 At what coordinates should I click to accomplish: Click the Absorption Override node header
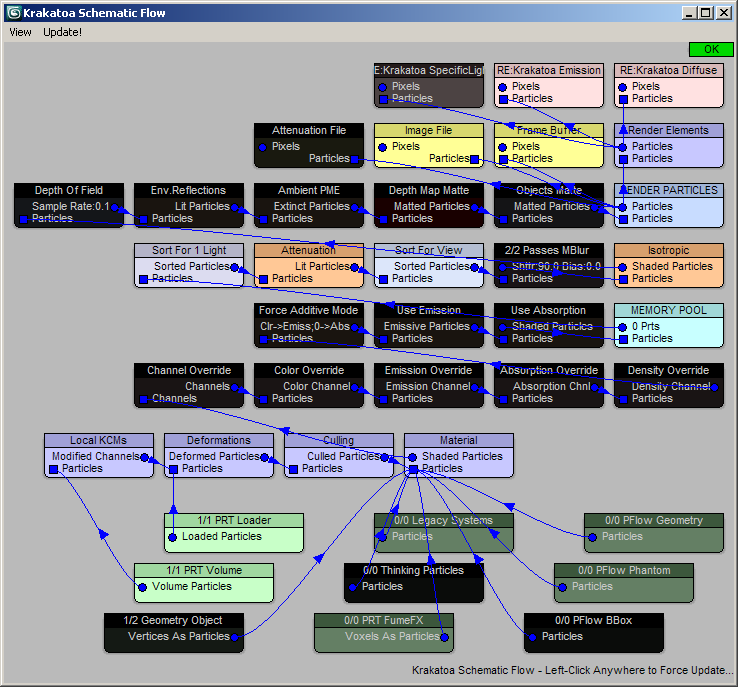point(549,370)
